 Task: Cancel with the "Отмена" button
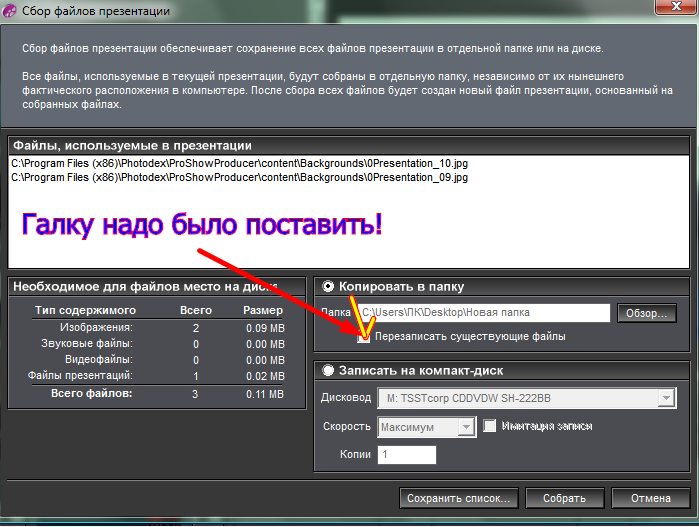point(651,498)
